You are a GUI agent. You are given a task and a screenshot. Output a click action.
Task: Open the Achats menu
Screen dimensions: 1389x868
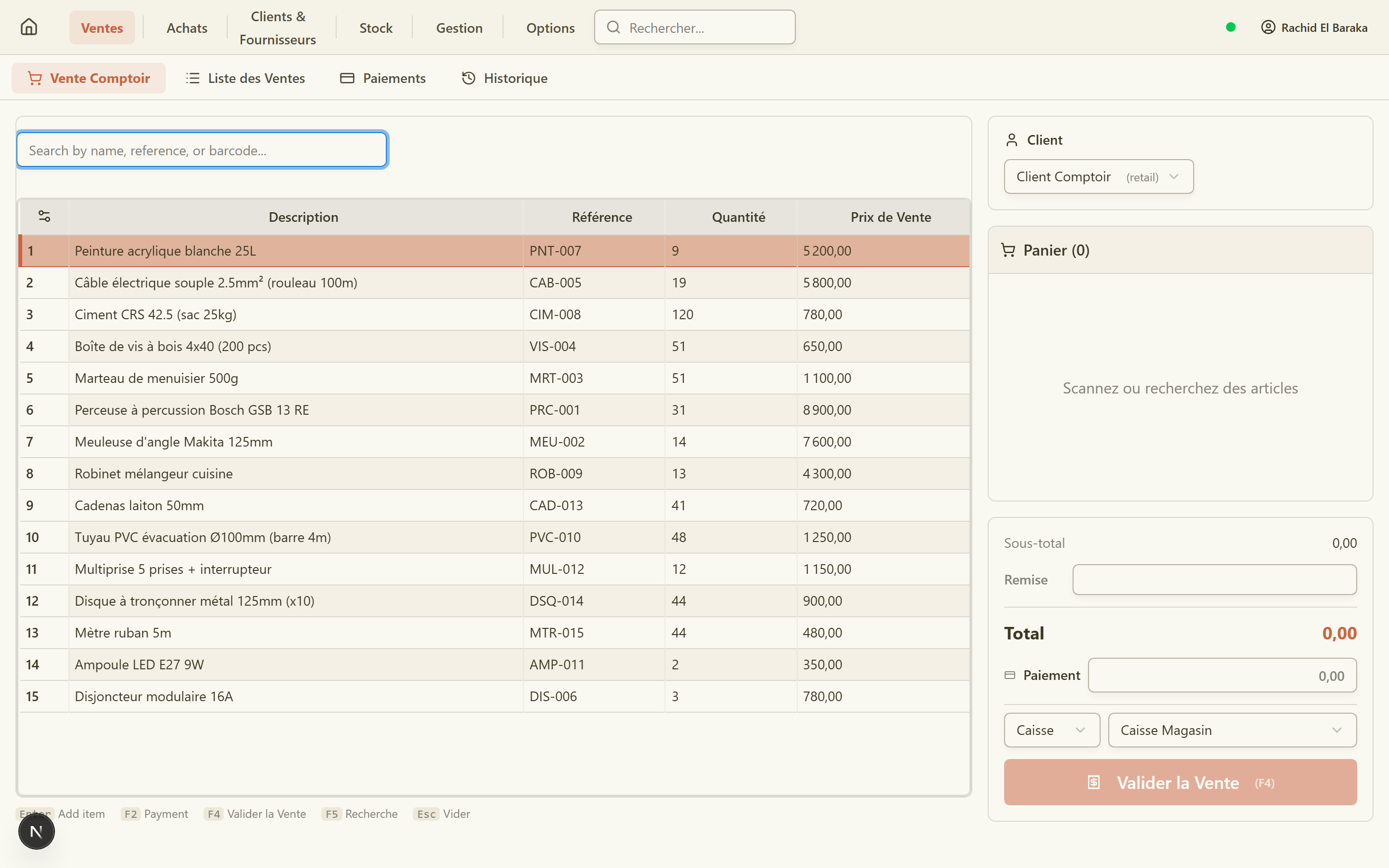(187, 27)
